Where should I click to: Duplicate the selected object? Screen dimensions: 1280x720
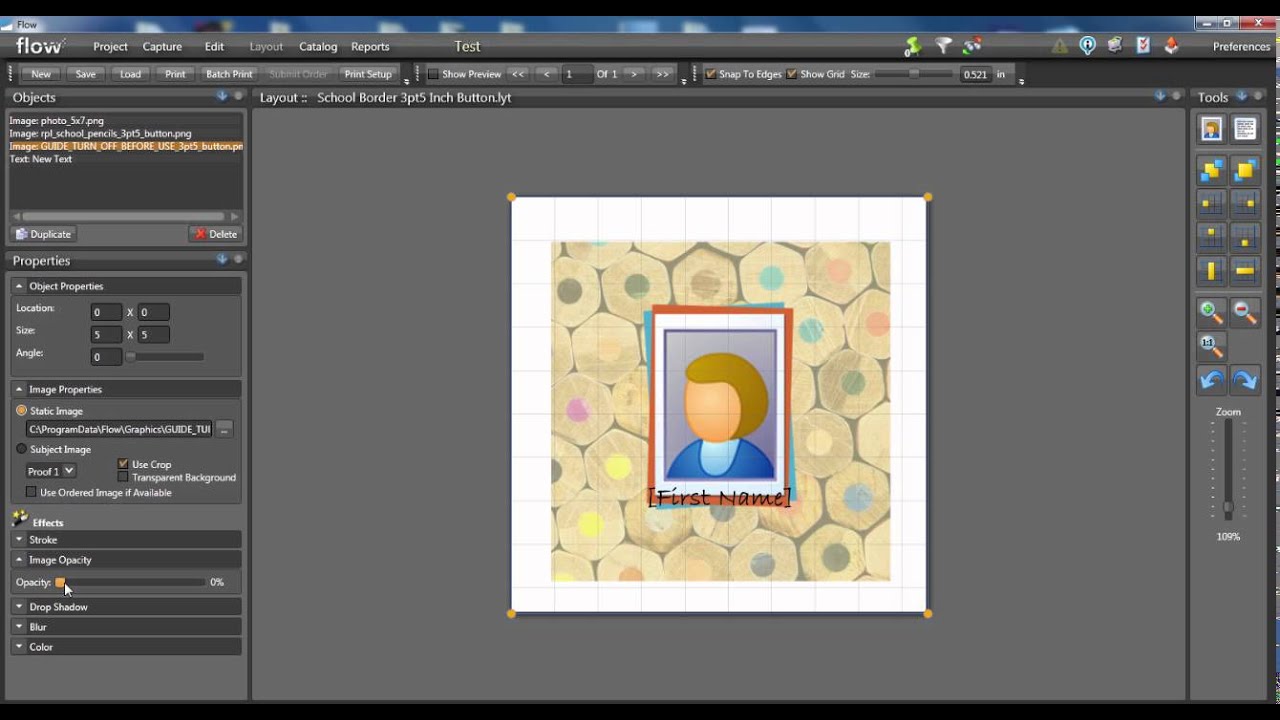(44, 234)
